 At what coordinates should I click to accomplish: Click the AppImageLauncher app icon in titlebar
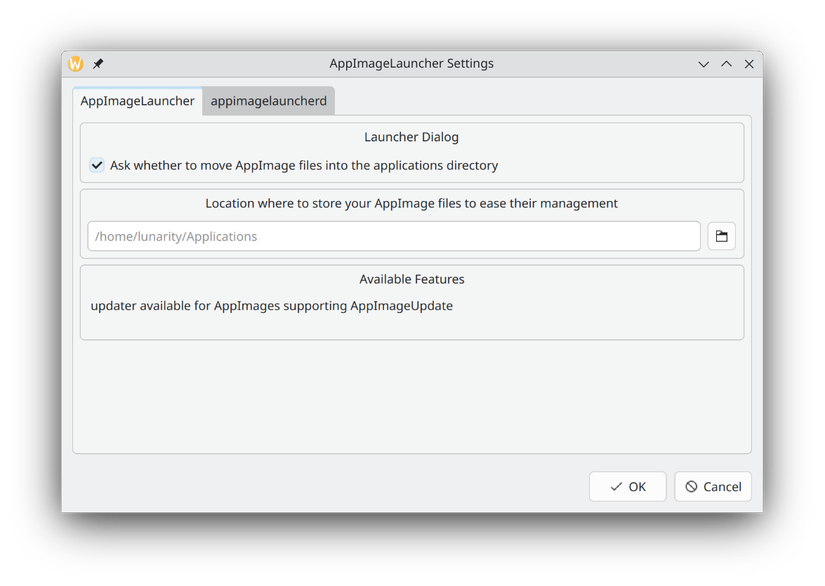(73, 63)
